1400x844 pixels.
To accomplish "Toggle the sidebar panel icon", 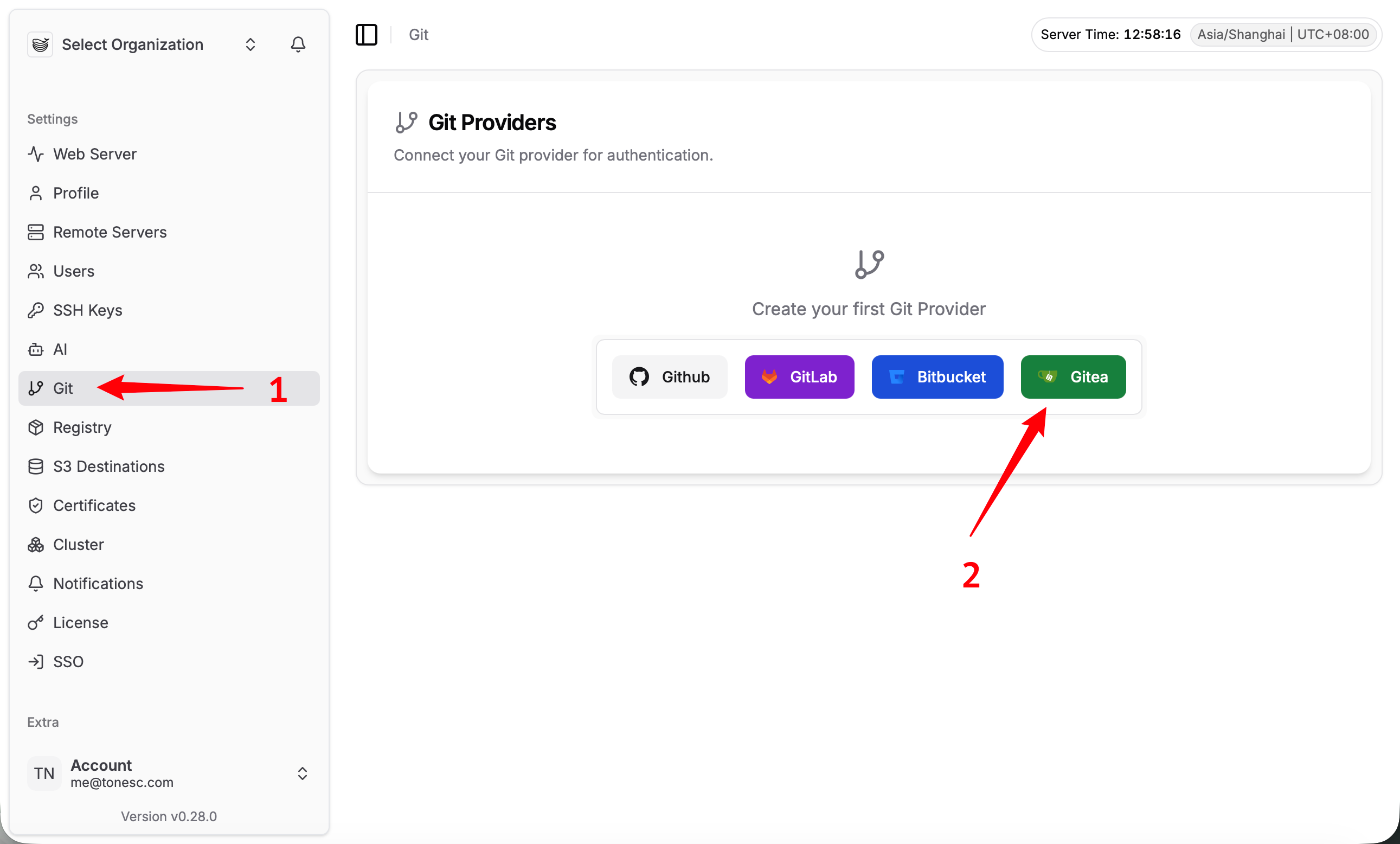I will [x=367, y=35].
